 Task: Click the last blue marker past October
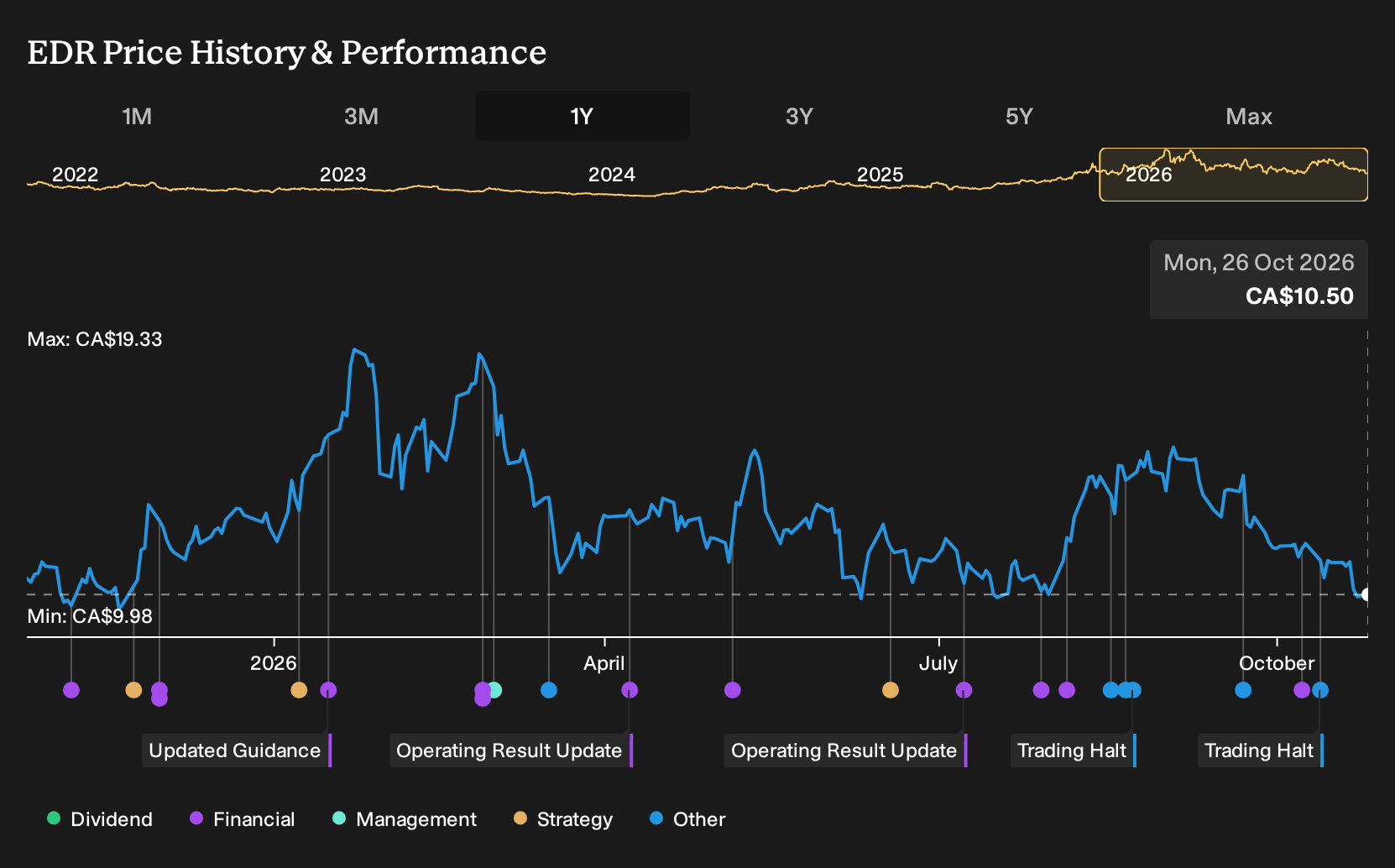(x=1320, y=690)
